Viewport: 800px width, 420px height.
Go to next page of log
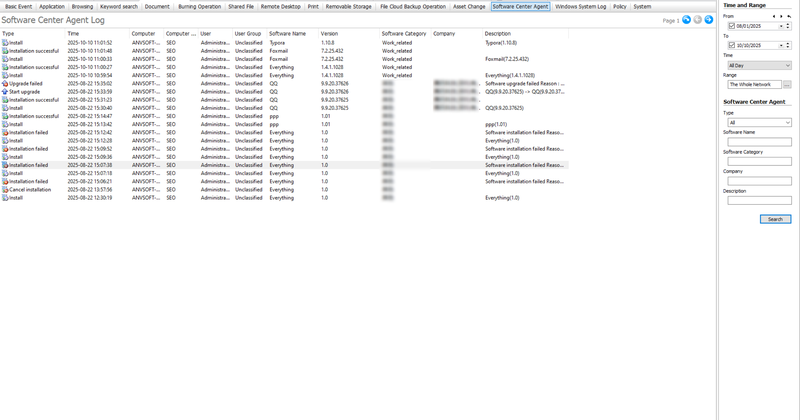(x=709, y=20)
